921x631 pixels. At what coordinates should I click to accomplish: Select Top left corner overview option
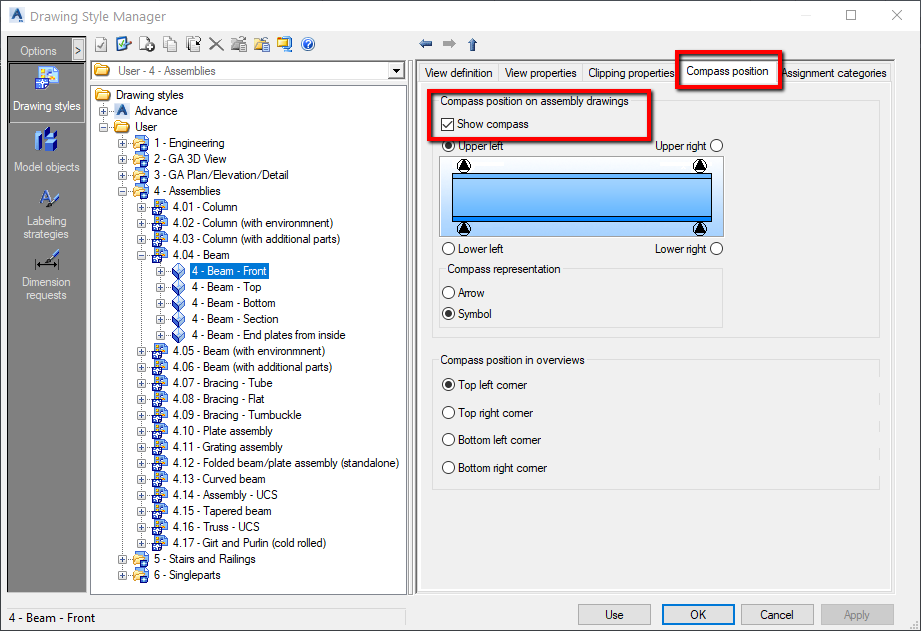(x=448, y=385)
